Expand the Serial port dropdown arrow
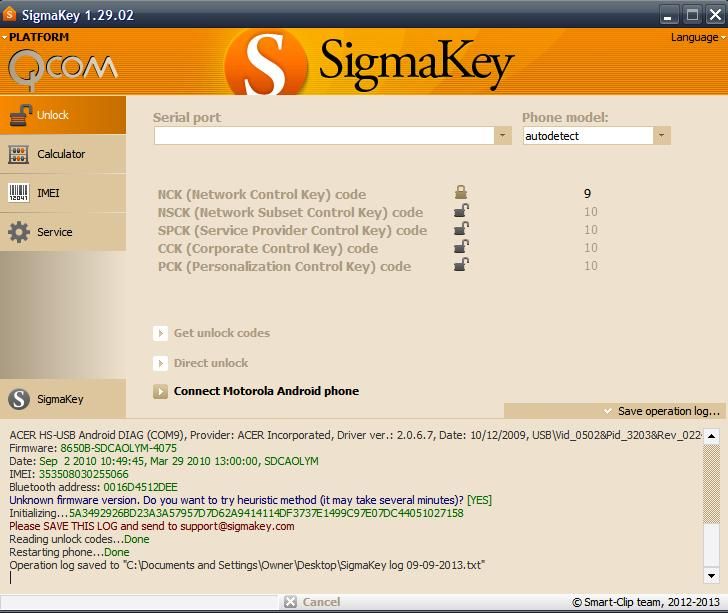The width and height of the screenshot is (728, 613). [x=502, y=136]
